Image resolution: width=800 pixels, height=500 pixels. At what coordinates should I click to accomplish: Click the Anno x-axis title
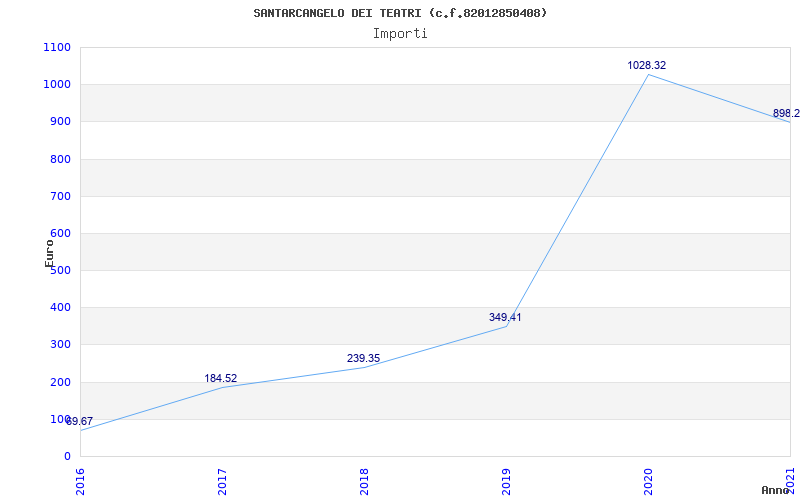pyautogui.click(x=775, y=490)
